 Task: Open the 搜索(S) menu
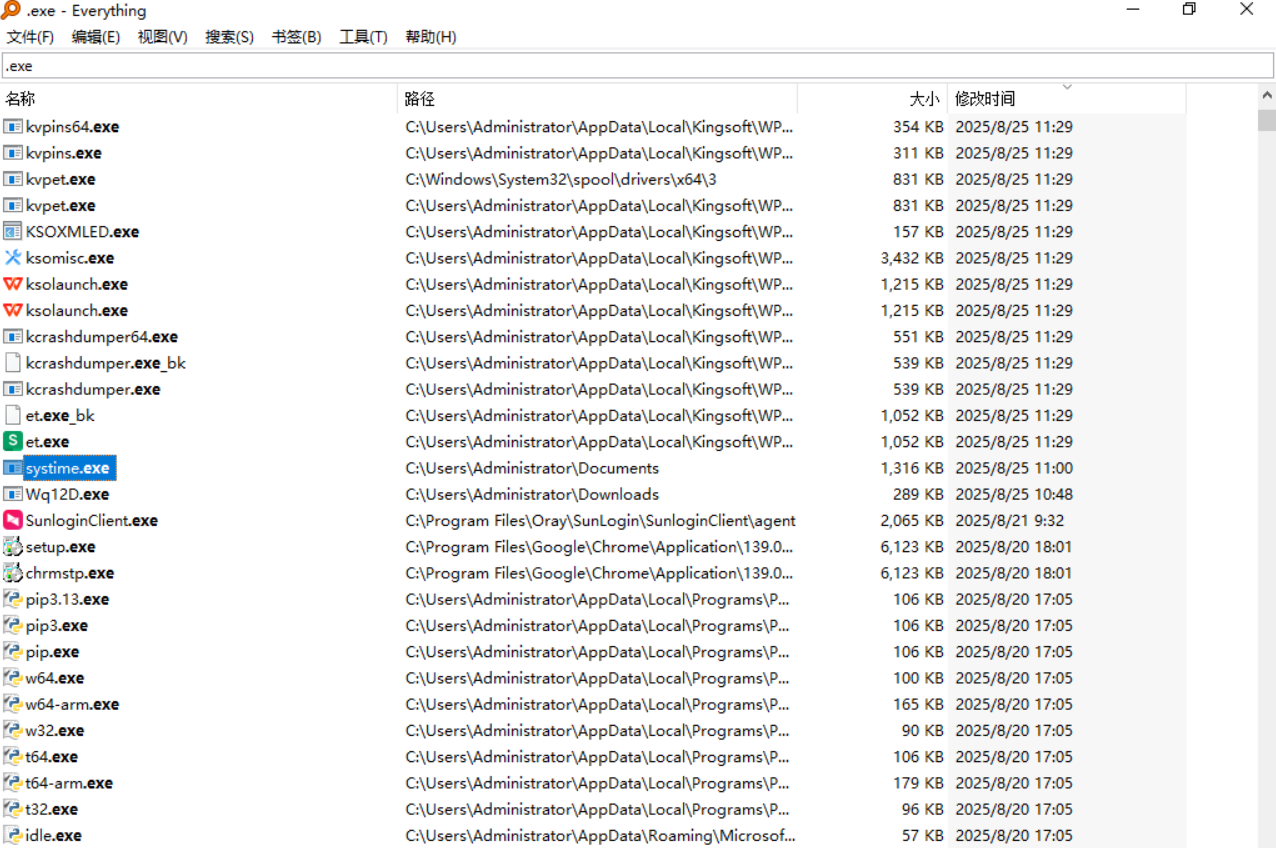230,37
